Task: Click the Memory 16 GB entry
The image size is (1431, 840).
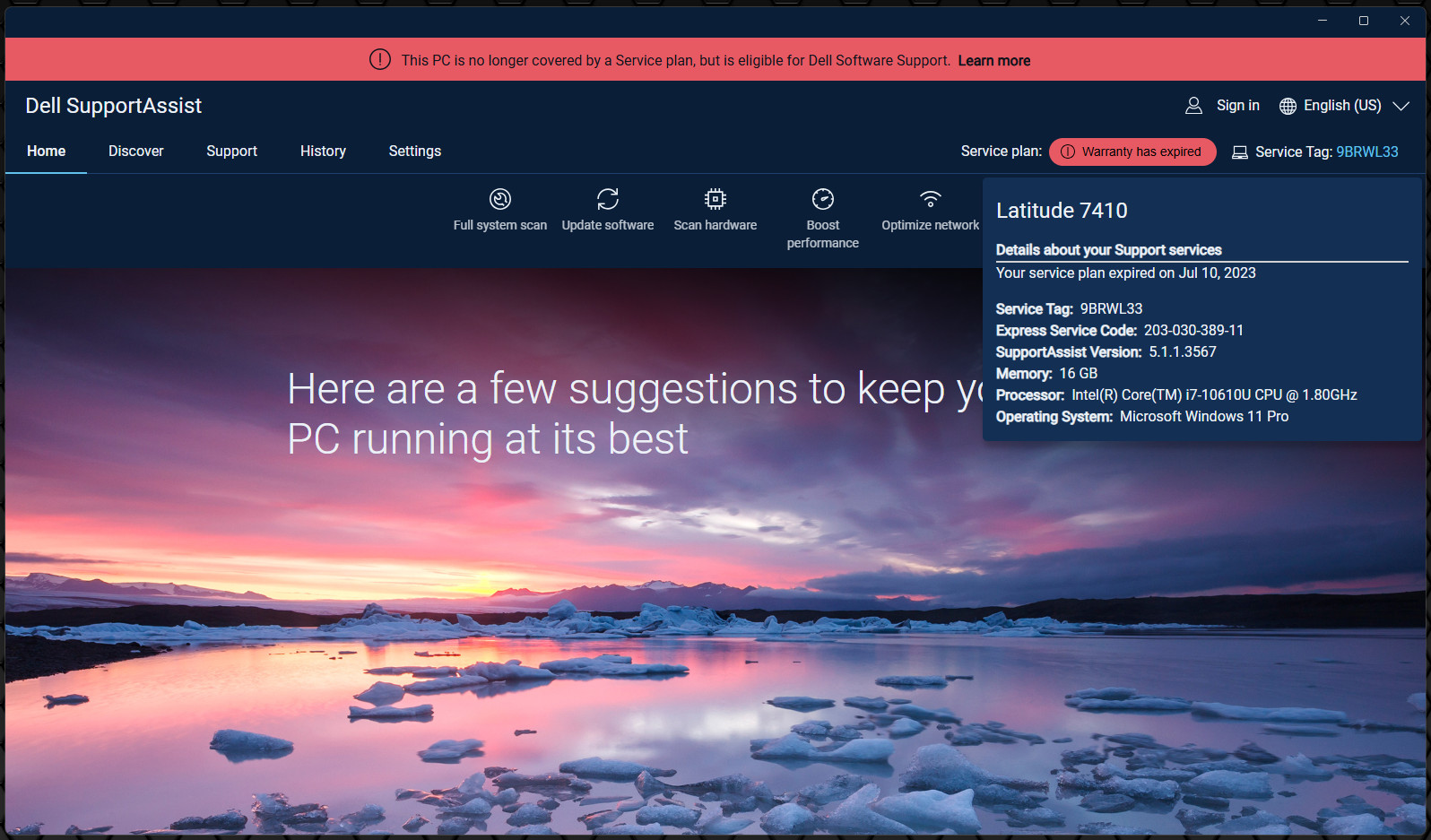Action: point(1046,374)
